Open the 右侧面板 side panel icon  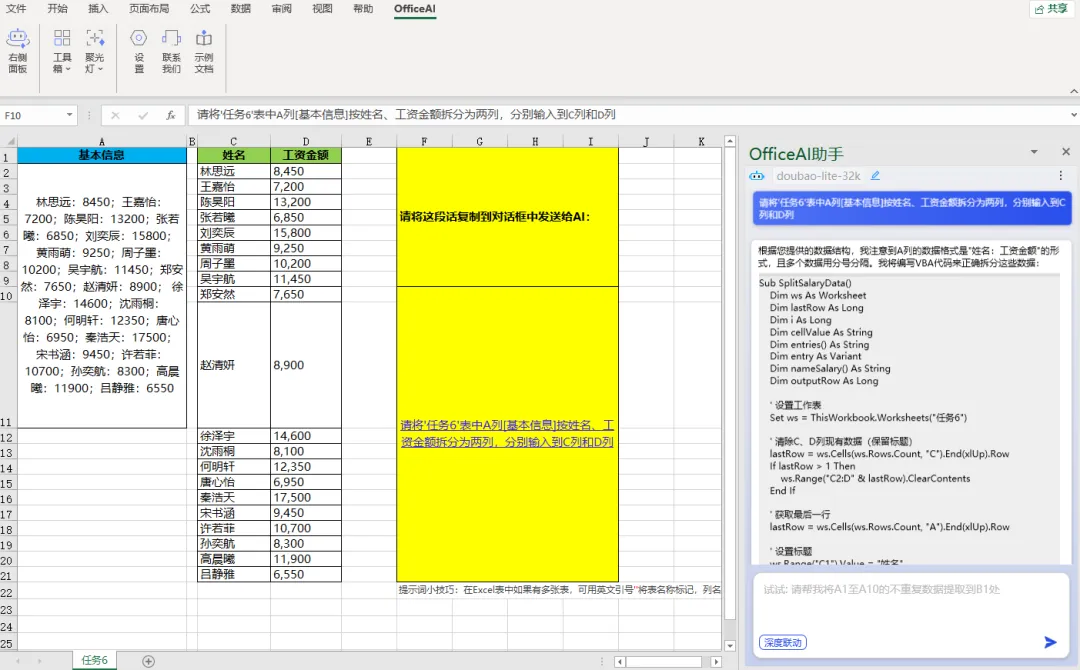pos(18,51)
